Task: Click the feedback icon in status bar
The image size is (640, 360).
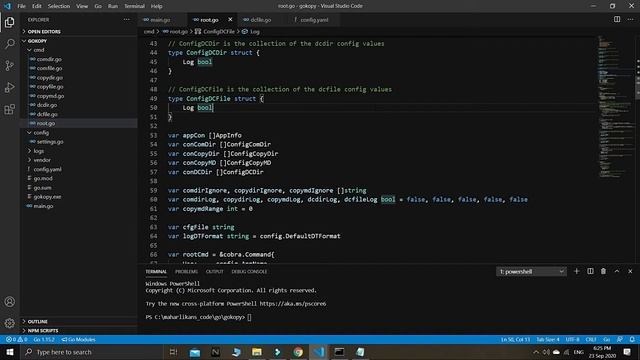Action: pyautogui.click(x=620, y=340)
